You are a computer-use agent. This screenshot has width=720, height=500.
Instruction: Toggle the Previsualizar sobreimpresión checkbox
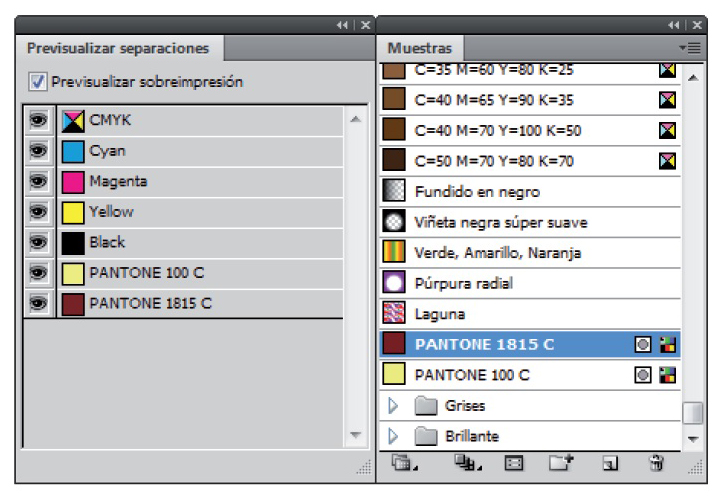[38, 82]
